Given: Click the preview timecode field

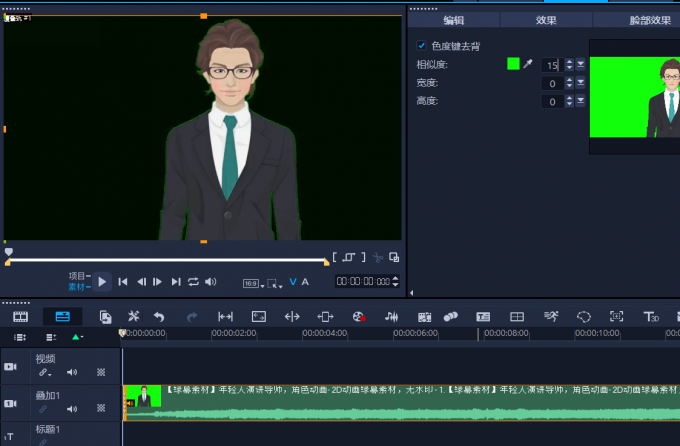Looking at the screenshot, I should click(363, 282).
